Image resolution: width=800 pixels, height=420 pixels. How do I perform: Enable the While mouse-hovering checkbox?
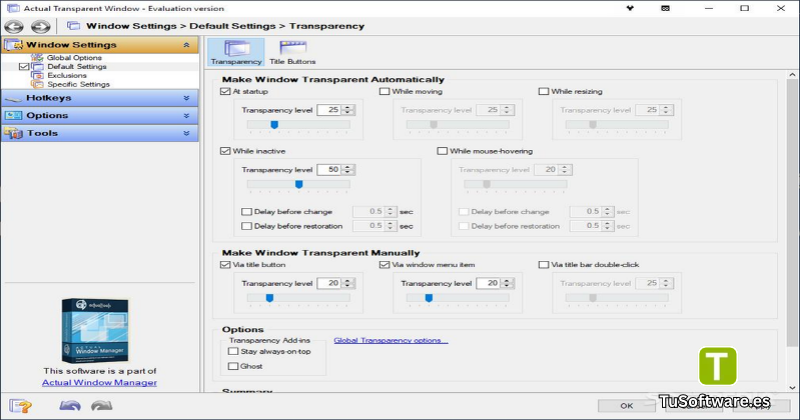(x=442, y=151)
